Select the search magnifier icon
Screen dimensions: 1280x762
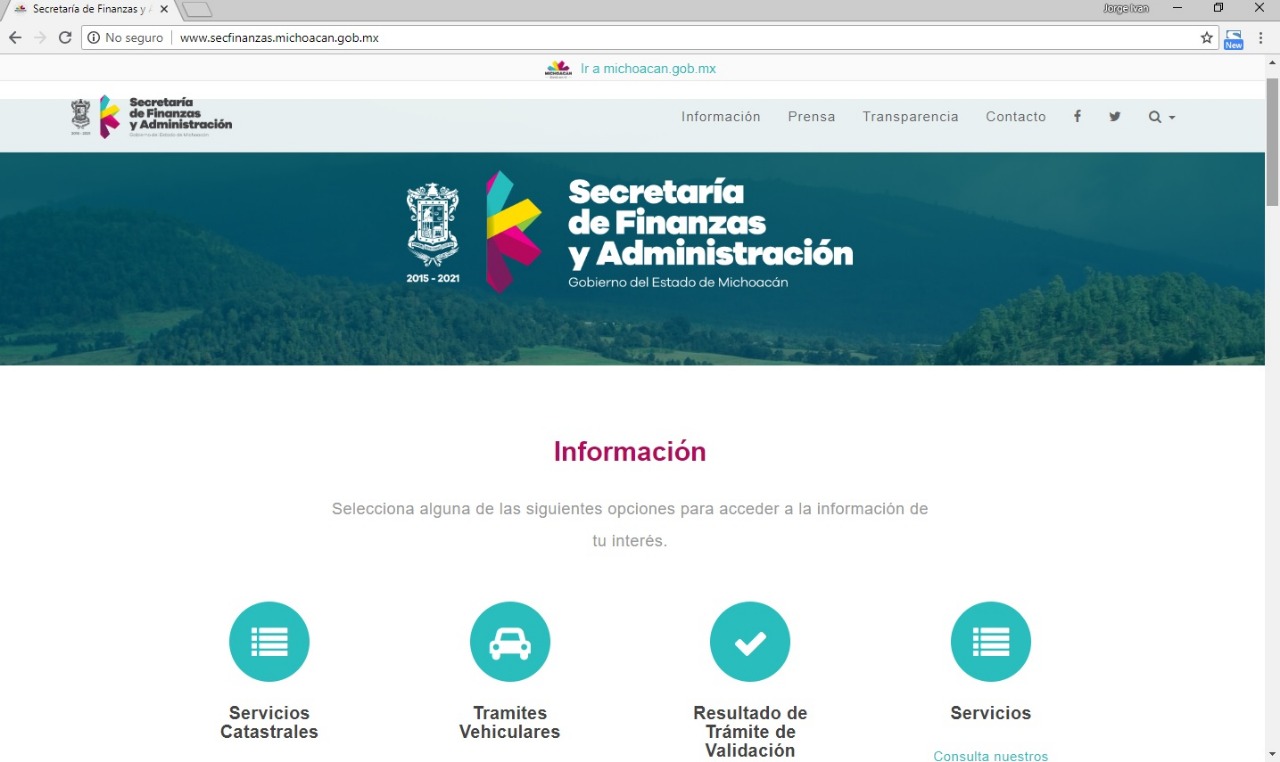point(1155,117)
